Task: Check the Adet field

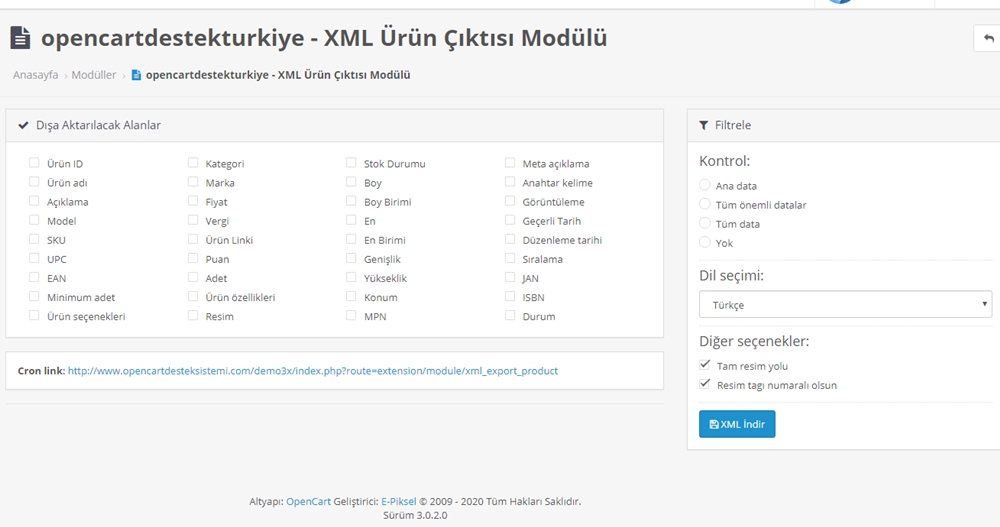Action: (x=193, y=278)
